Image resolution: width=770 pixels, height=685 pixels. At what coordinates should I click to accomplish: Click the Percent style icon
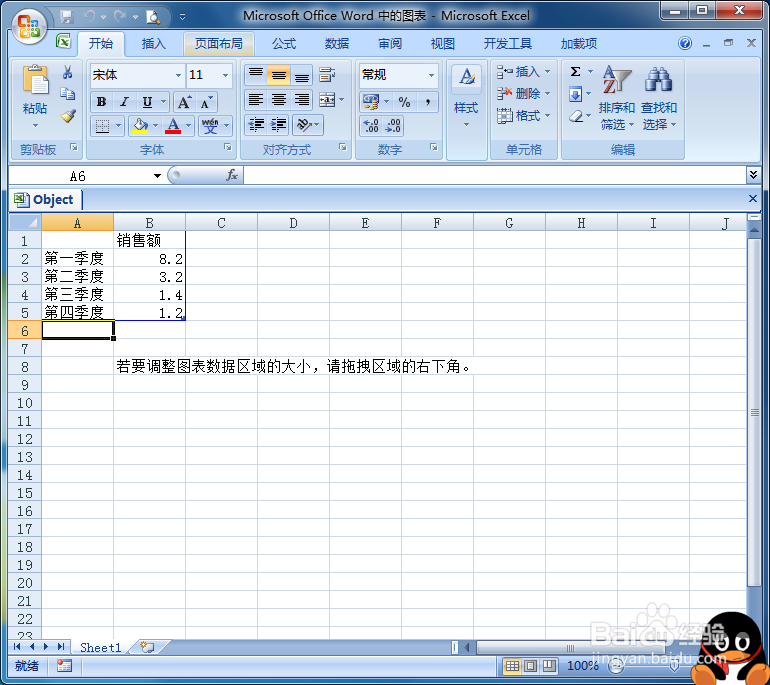[x=404, y=102]
